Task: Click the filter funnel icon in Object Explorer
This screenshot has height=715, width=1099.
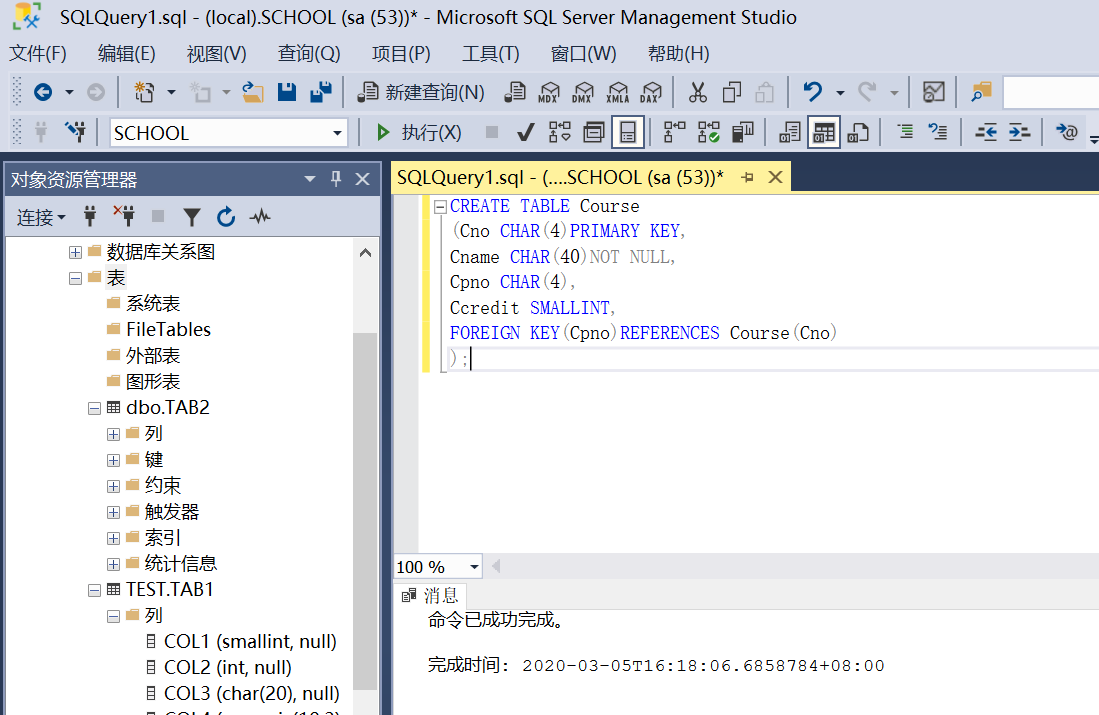Action: pos(191,217)
